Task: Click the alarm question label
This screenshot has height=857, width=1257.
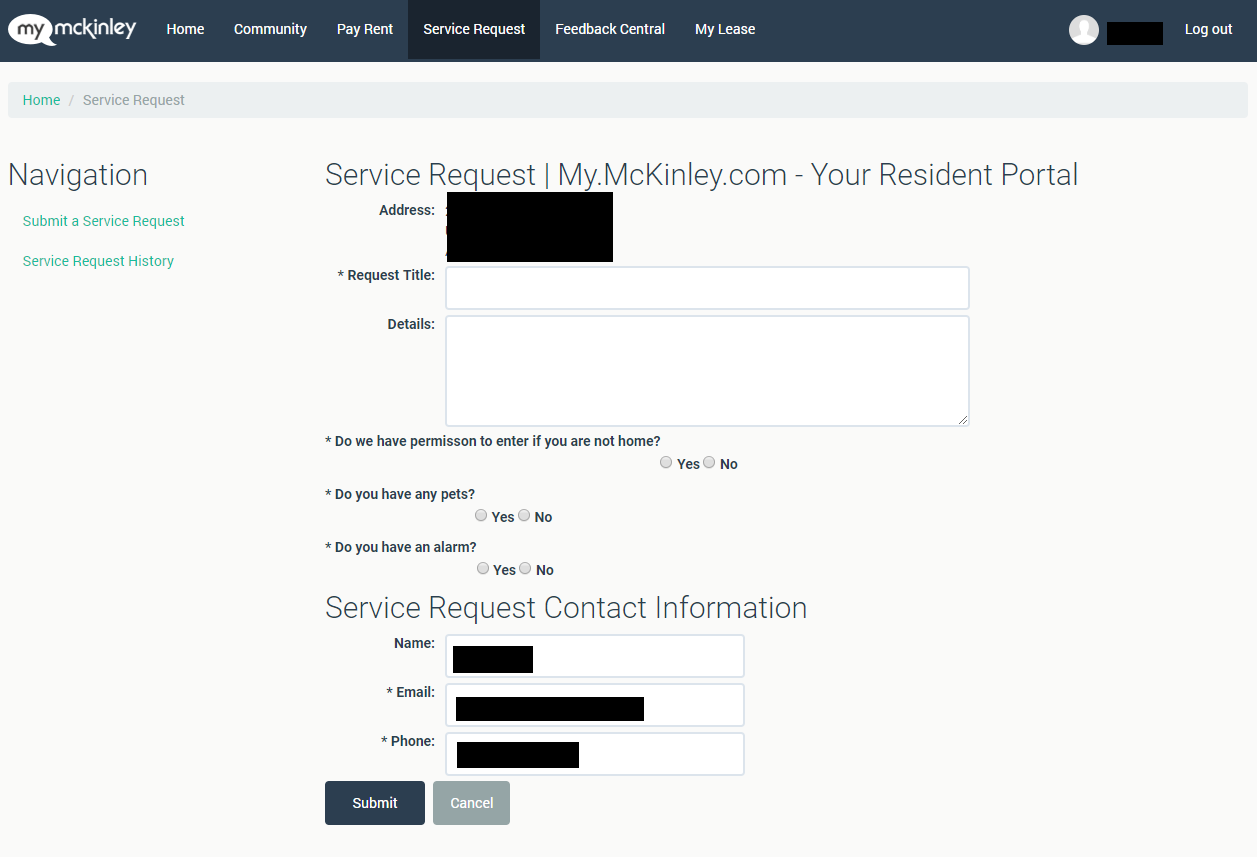Action: (x=401, y=547)
